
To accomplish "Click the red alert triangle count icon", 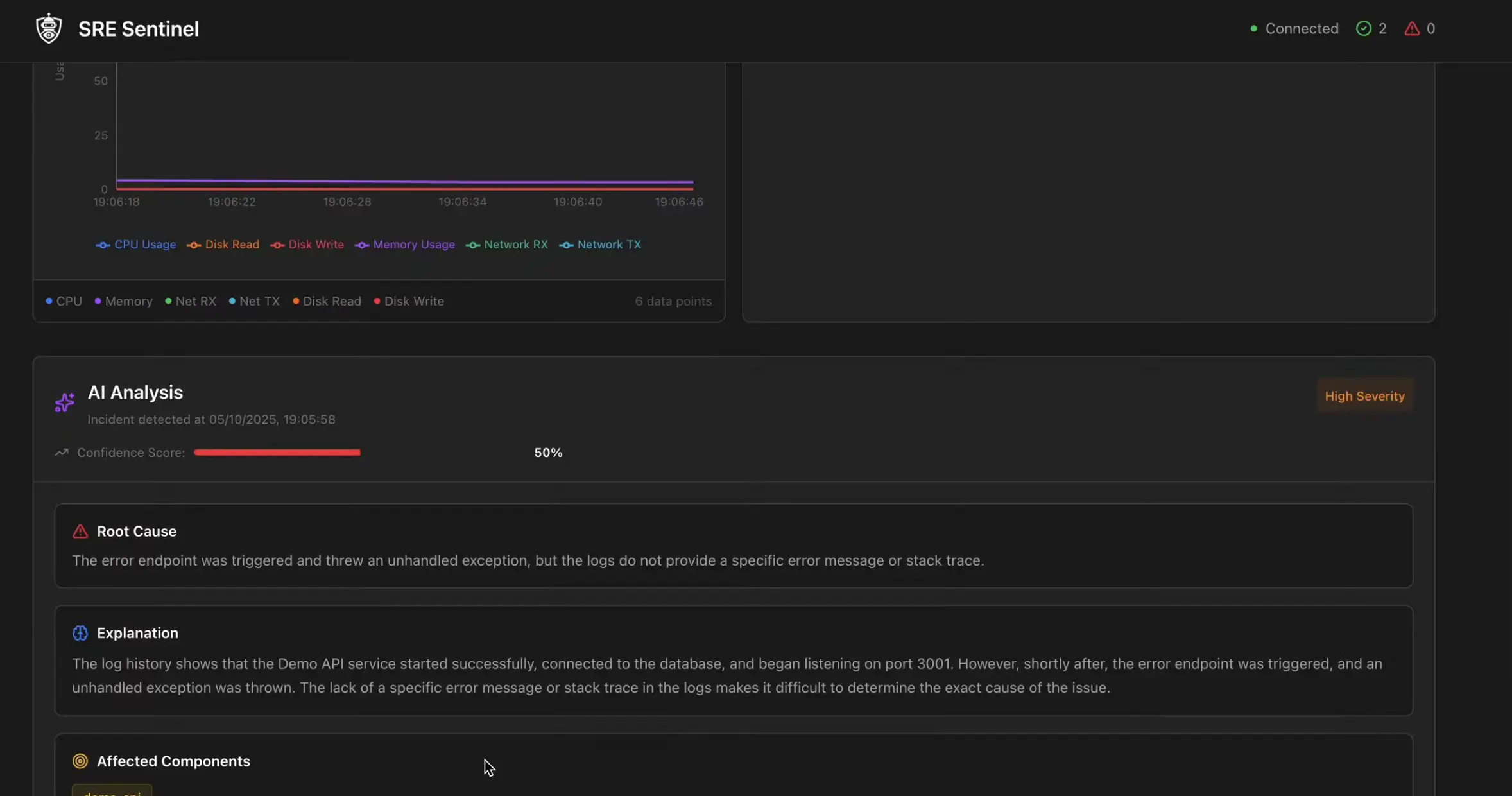I will 1411,29.
